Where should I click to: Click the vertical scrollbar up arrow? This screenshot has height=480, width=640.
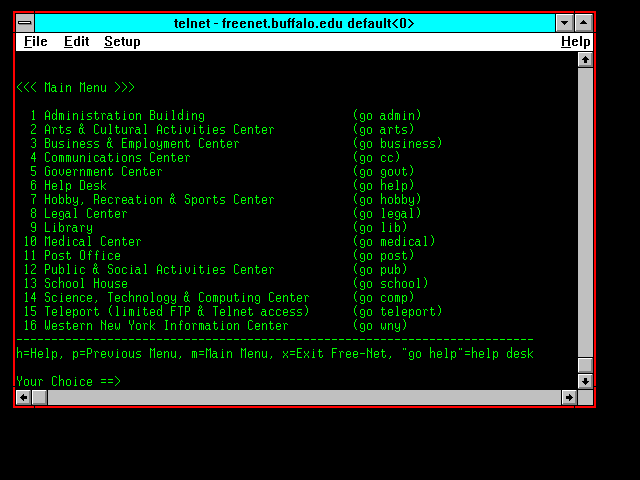pos(585,59)
